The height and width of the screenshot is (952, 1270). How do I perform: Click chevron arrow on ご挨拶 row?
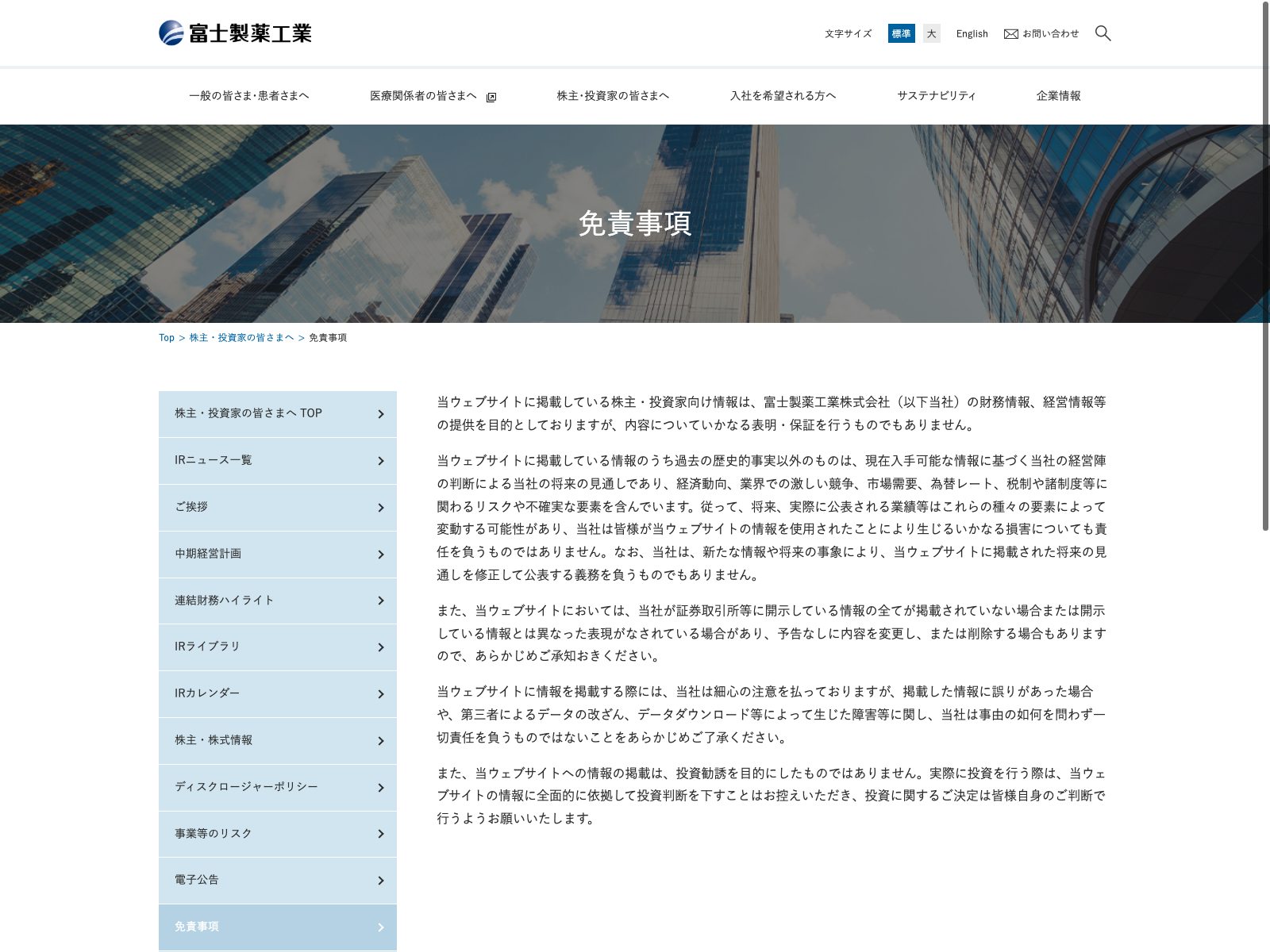(x=381, y=508)
